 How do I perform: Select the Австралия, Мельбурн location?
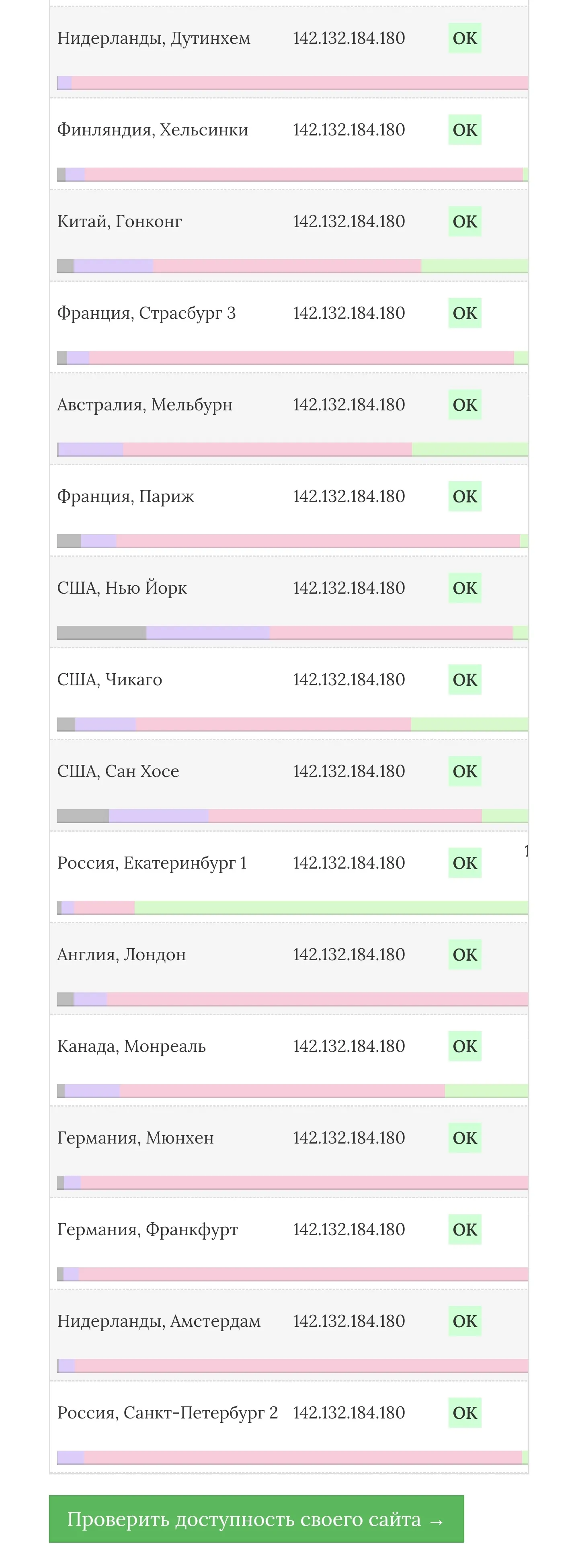click(145, 405)
